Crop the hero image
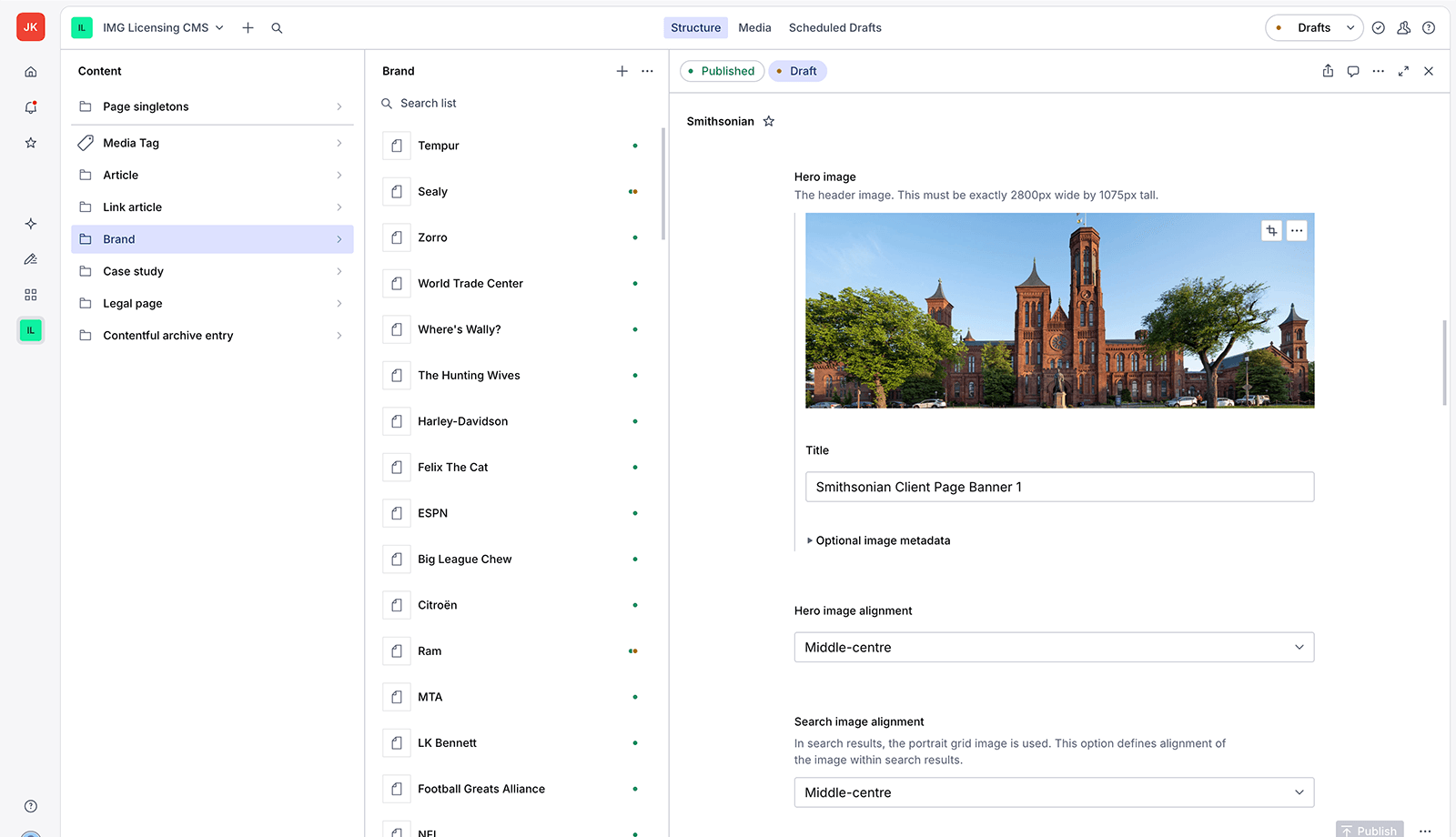The width and height of the screenshot is (1456, 837). coord(1272,231)
